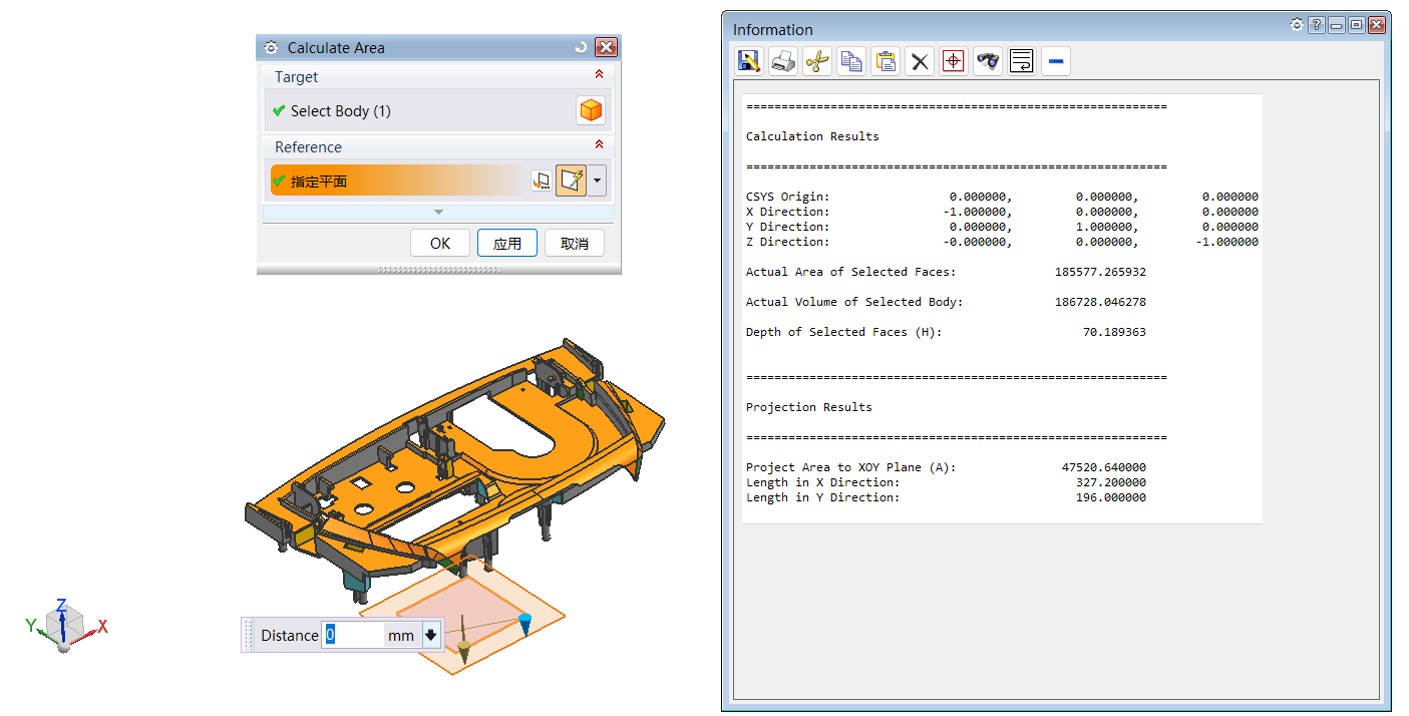The height and width of the screenshot is (716, 1409).
Task: Click the Copy icon in Information toolbar
Action: coord(851,62)
